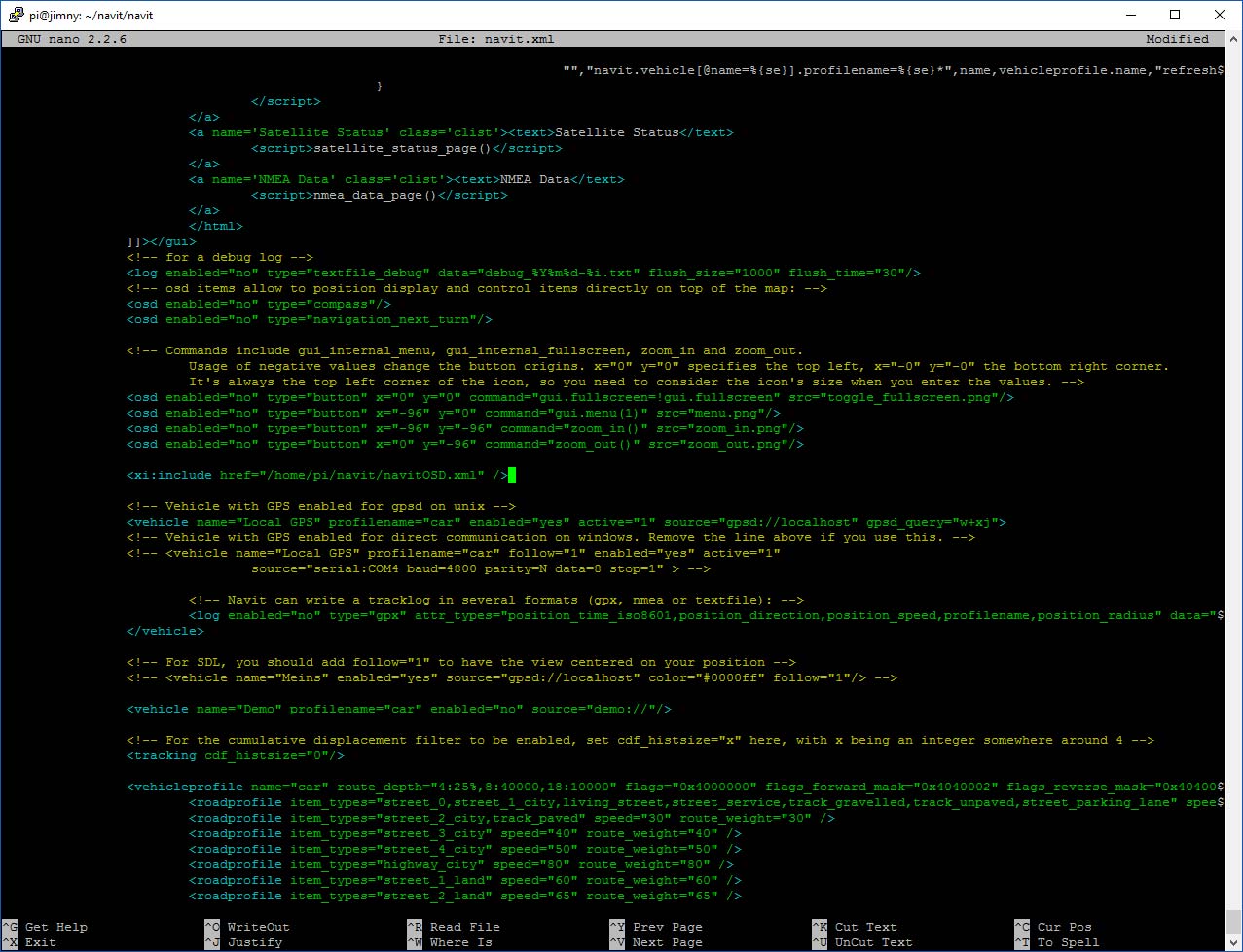Click the terminal vertical scrollbar thumb
The height and width of the screenshot is (952, 1243).
point(1234,920)
